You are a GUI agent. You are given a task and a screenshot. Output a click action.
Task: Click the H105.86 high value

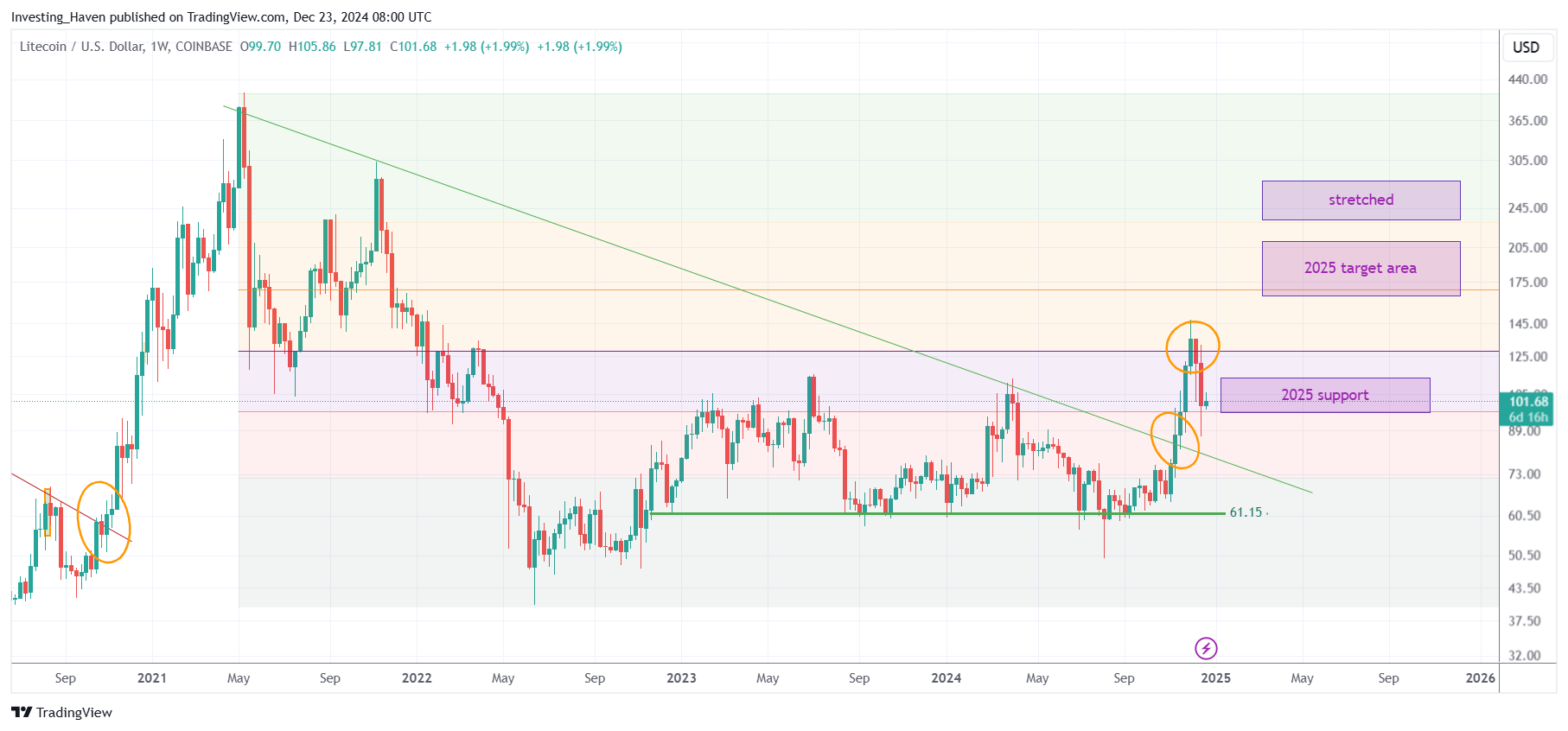[312, 47]
